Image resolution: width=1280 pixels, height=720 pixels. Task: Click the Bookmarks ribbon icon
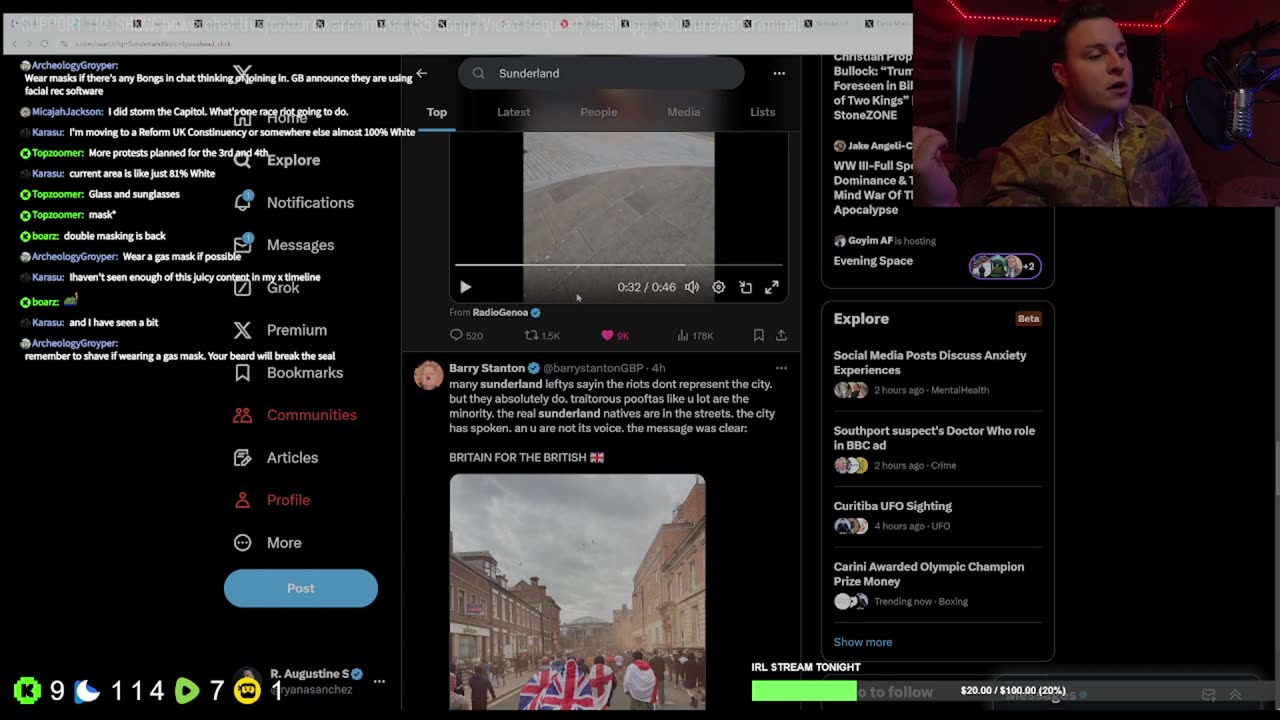point(242,372)
